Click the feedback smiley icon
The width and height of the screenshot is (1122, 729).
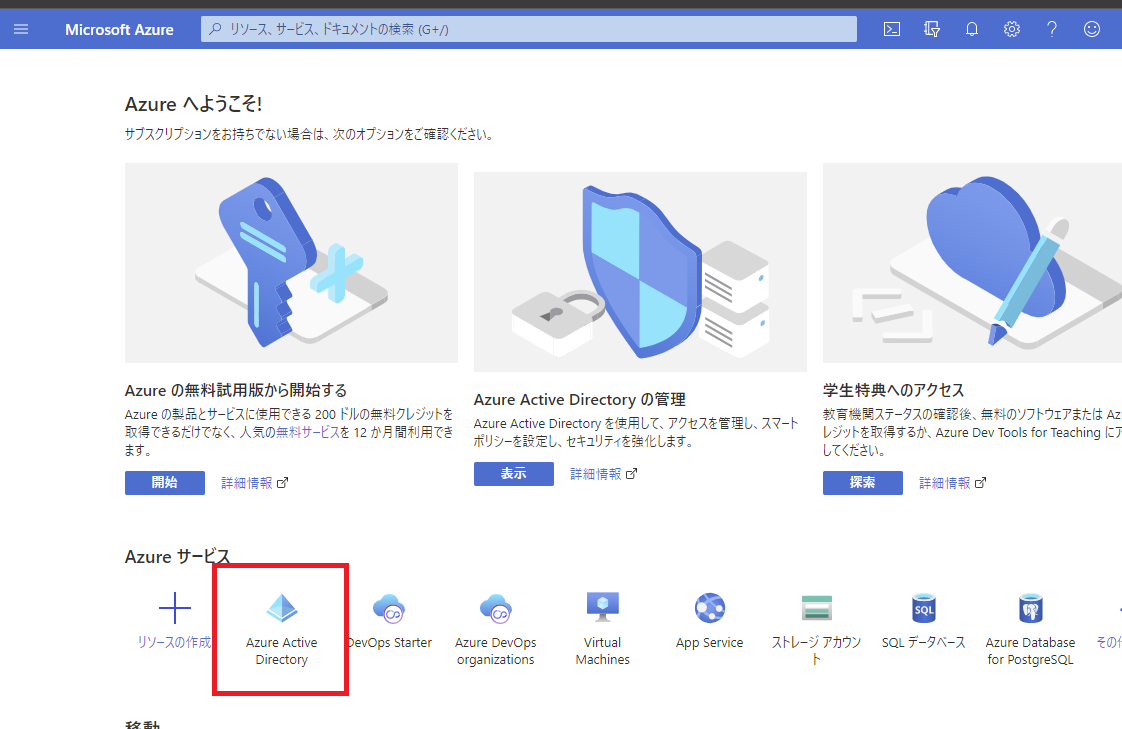coord(1092,29)
